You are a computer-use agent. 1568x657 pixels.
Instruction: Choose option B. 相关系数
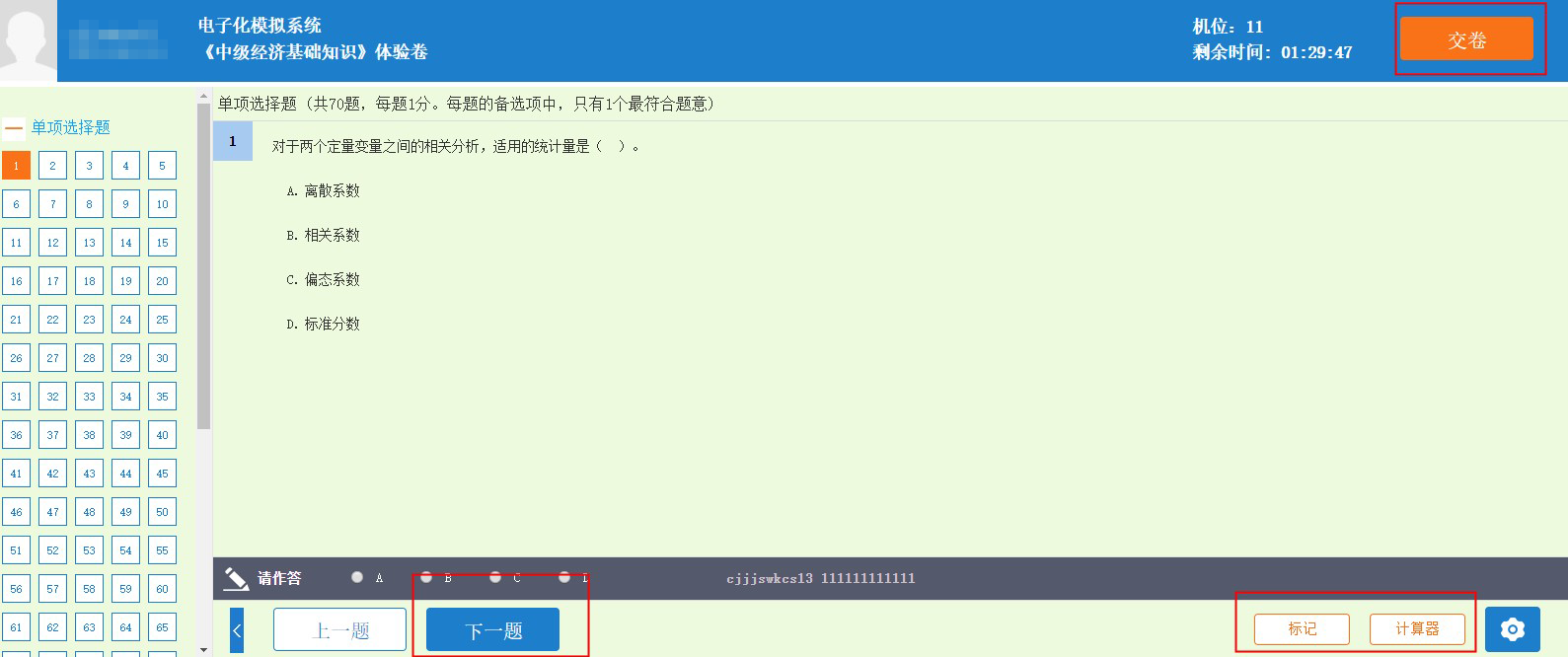tap(323, 236)
